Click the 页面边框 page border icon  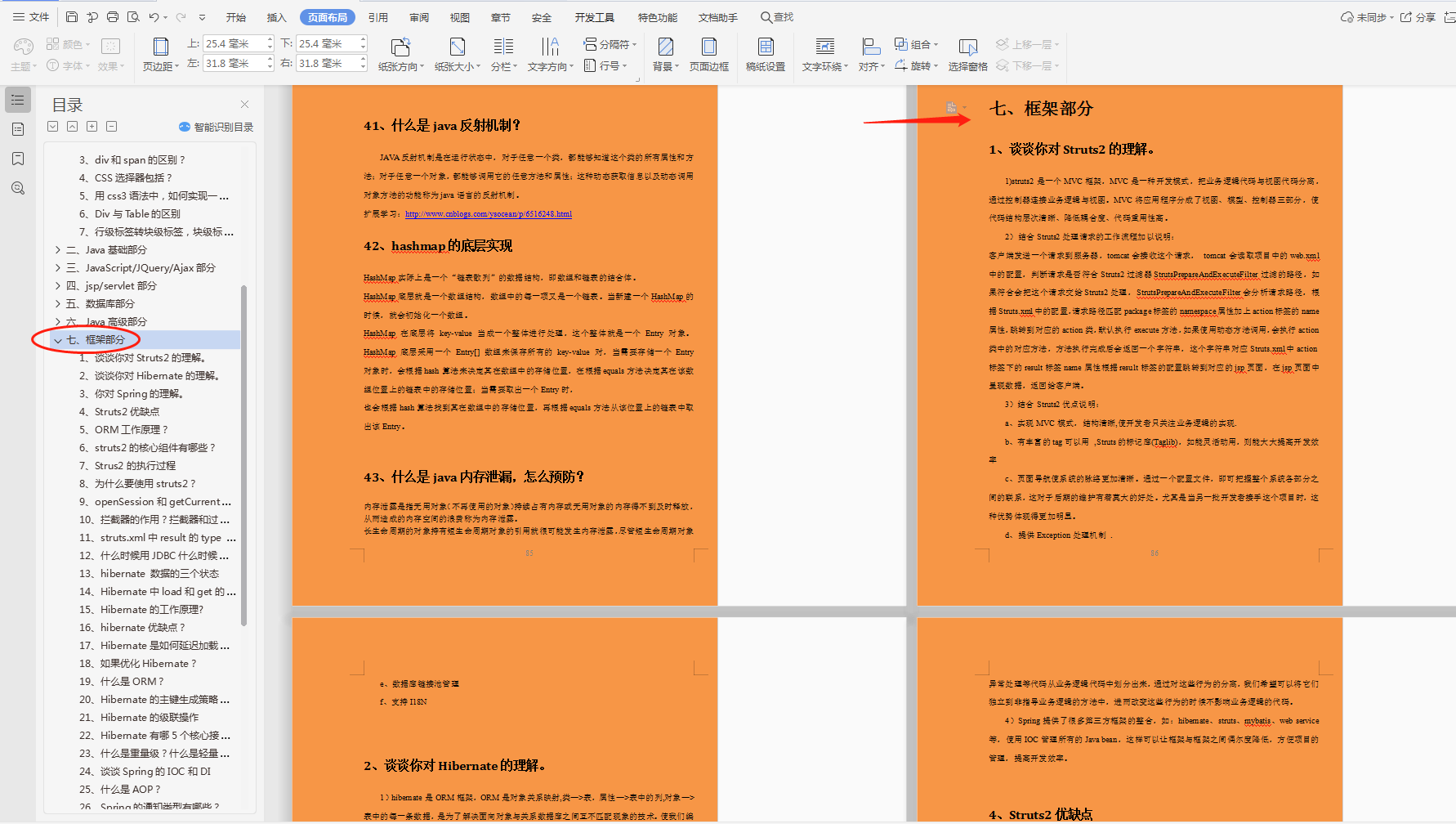click(x=709, y=55)
